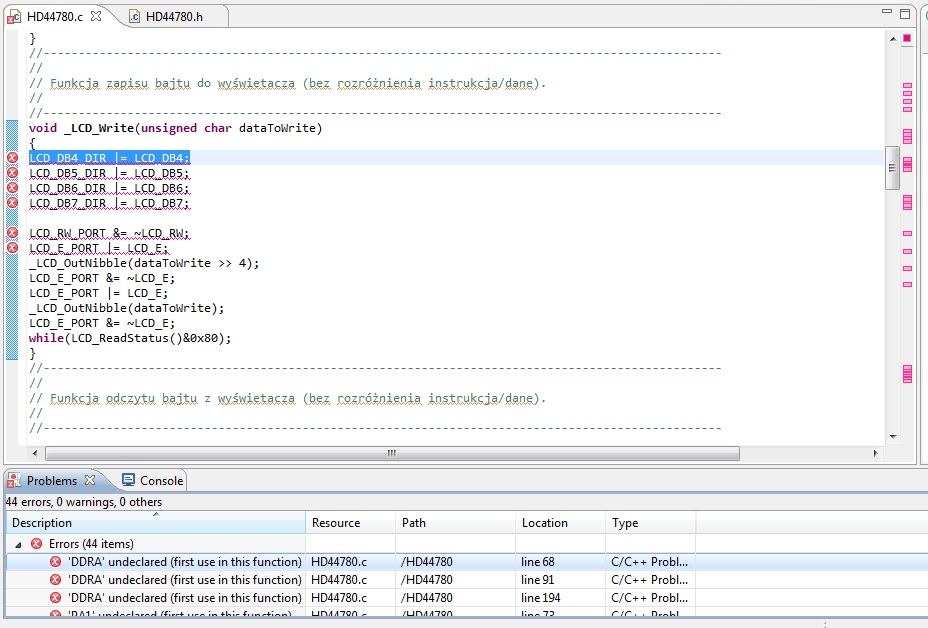The width and height of the screenshot is (928, 628).
Task: Click error marker on LCD_DB4_DIR line
Action: [12, 157]
